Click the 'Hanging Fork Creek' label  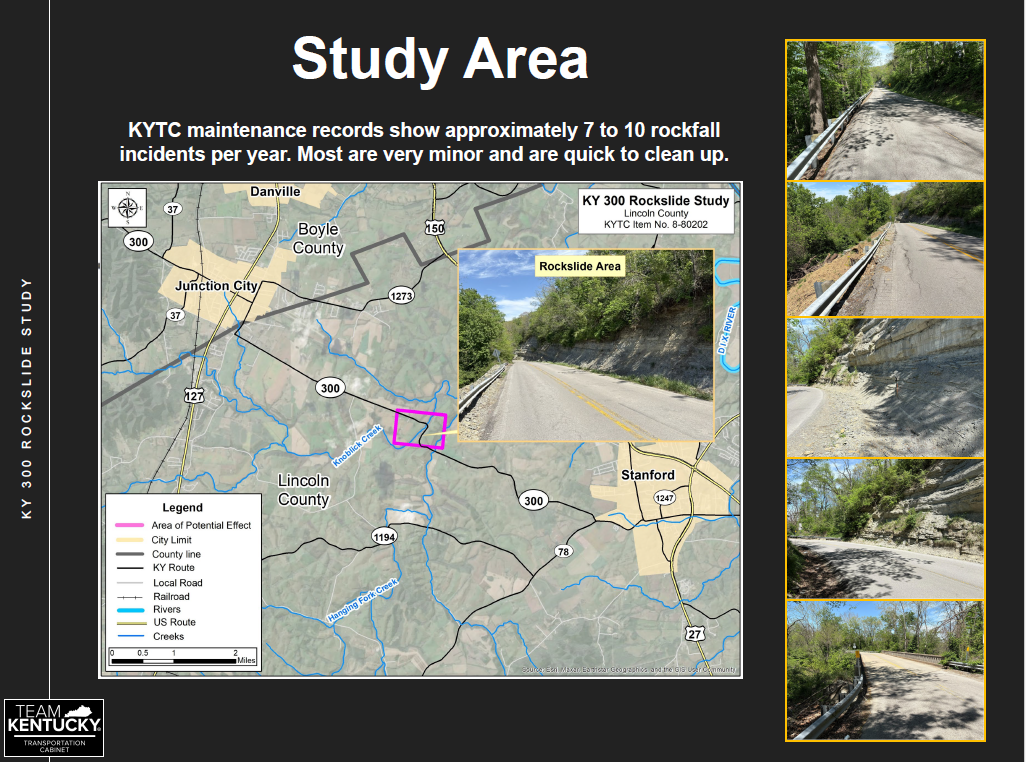click(x=363, y=600)
